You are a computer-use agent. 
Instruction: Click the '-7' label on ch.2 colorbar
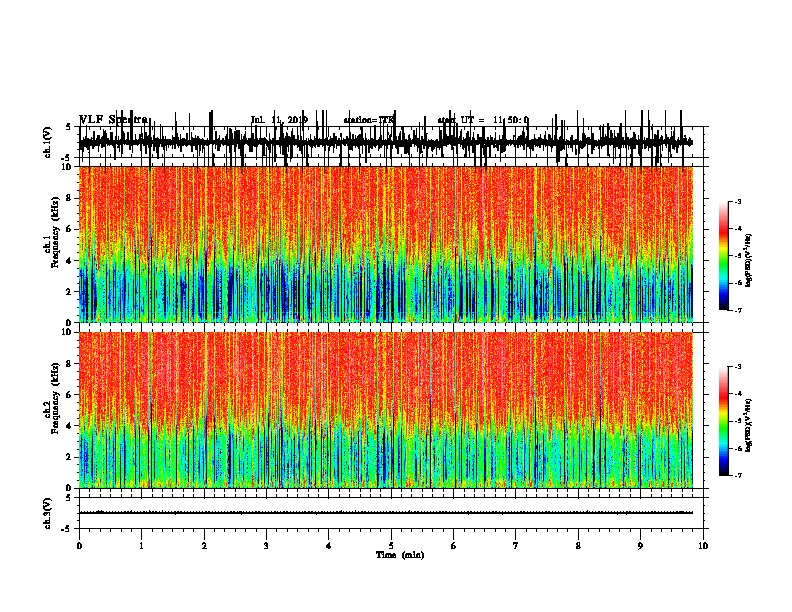tap(737, 475)
